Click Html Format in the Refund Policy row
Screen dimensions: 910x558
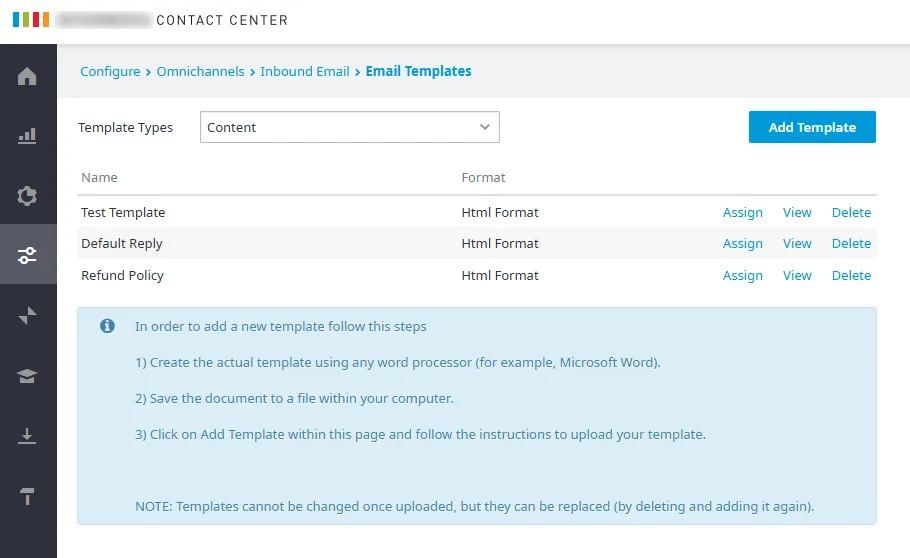500,276
